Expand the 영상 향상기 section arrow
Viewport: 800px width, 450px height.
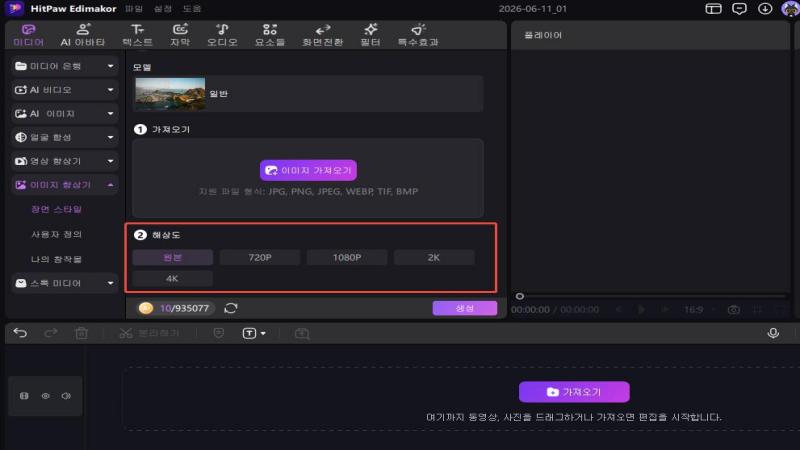(x=110, y=161)
